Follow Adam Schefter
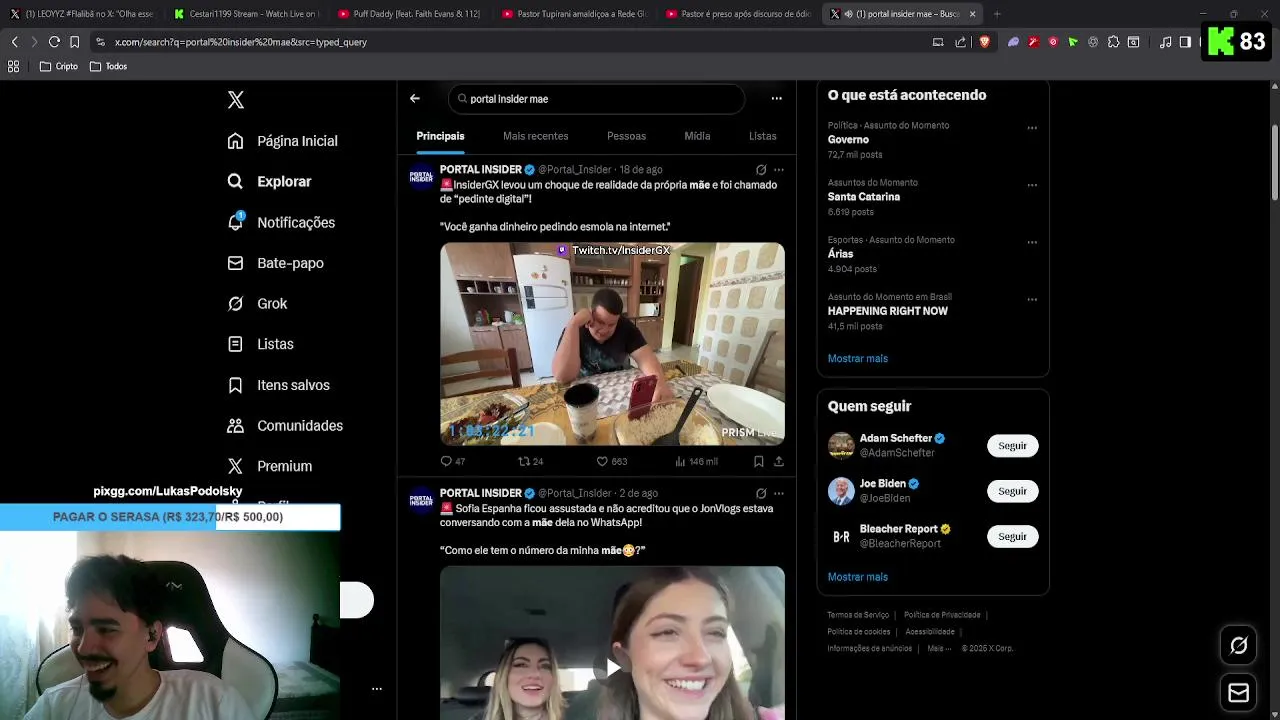1280x720 pixels. (1012, 446)
